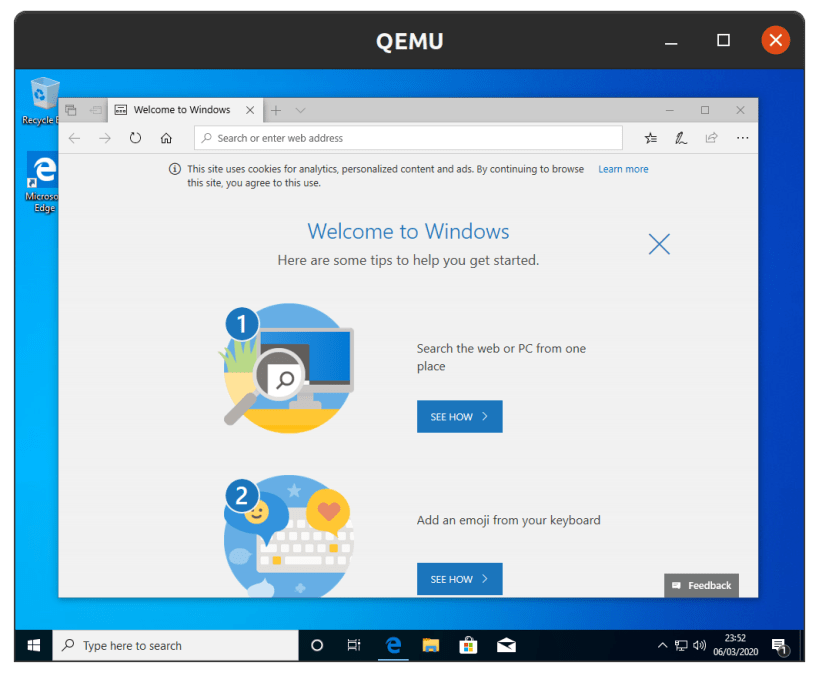Open the Feedback button
Screen dimensions: 819x676
coord(701,585)
